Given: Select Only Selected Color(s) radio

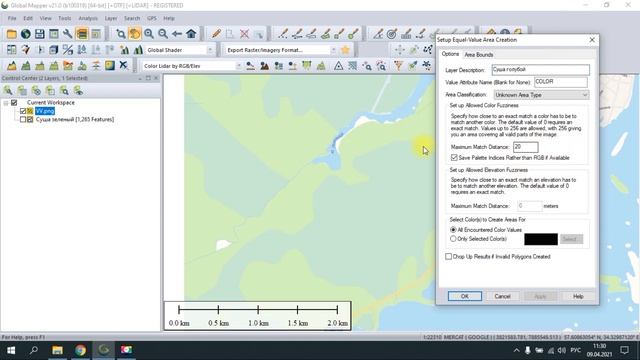Looking at the screenshot, I should 453,239.
